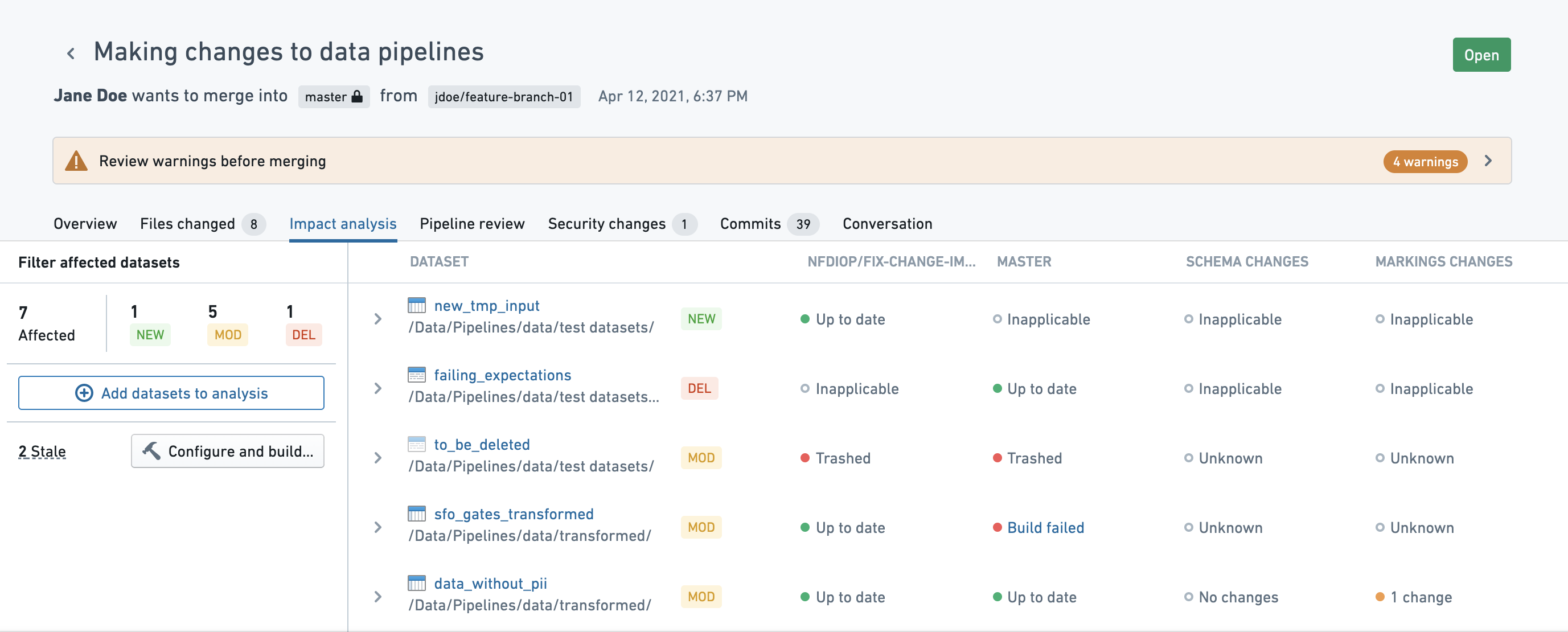Click the dataset icon for failing_expectations
Screen dimensions: 1568x632
[x=416, y=375]
